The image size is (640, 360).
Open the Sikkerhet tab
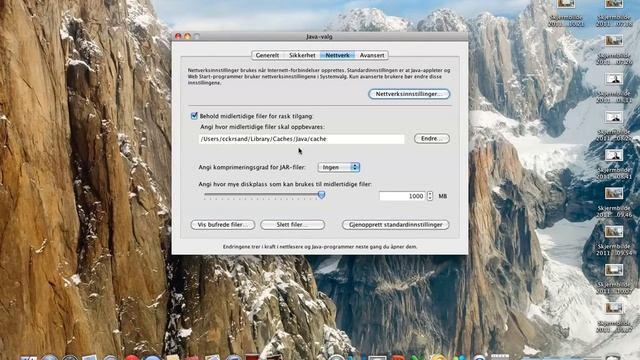[302, 55]
